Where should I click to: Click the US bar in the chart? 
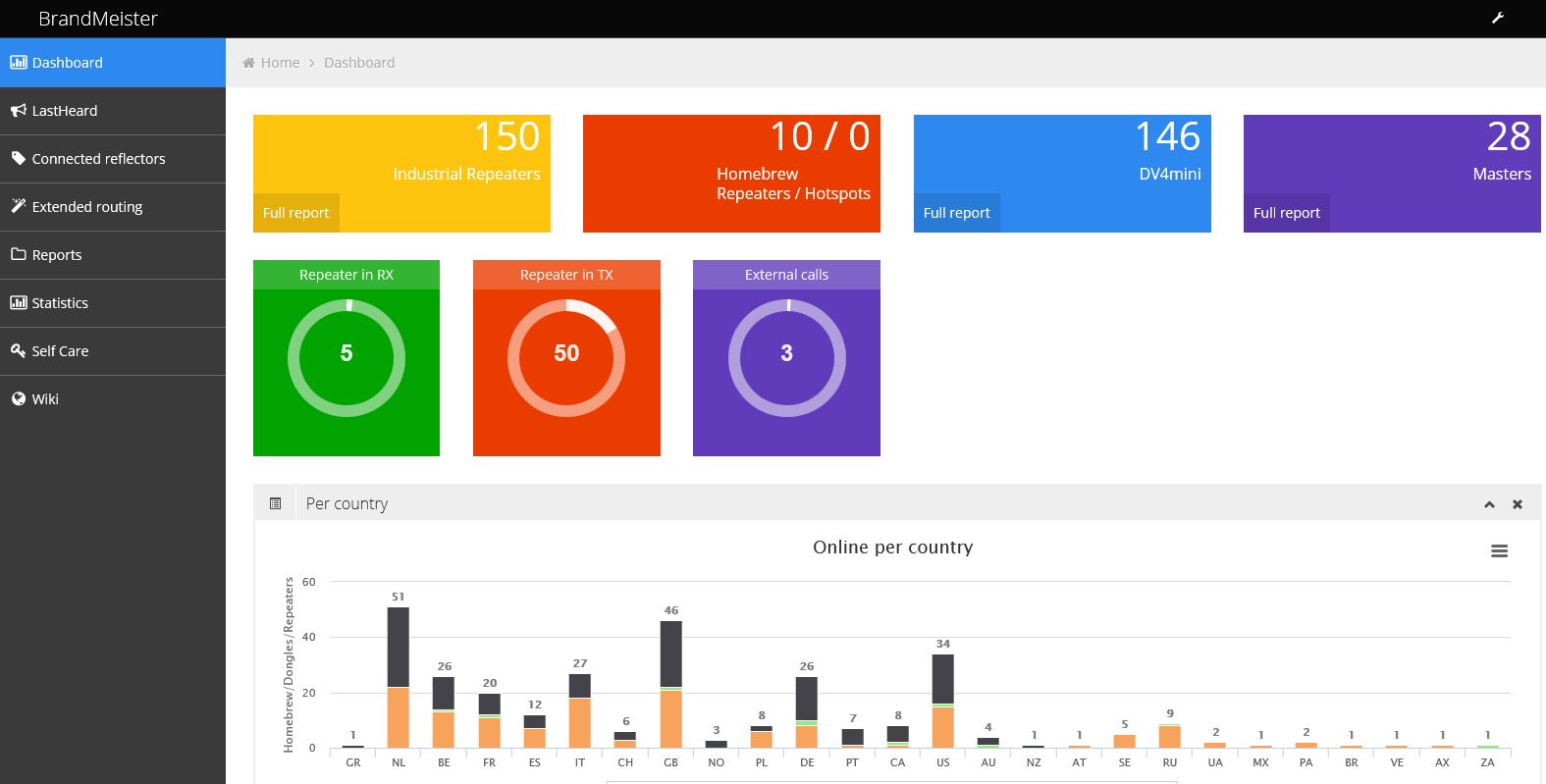coord(943,702)
